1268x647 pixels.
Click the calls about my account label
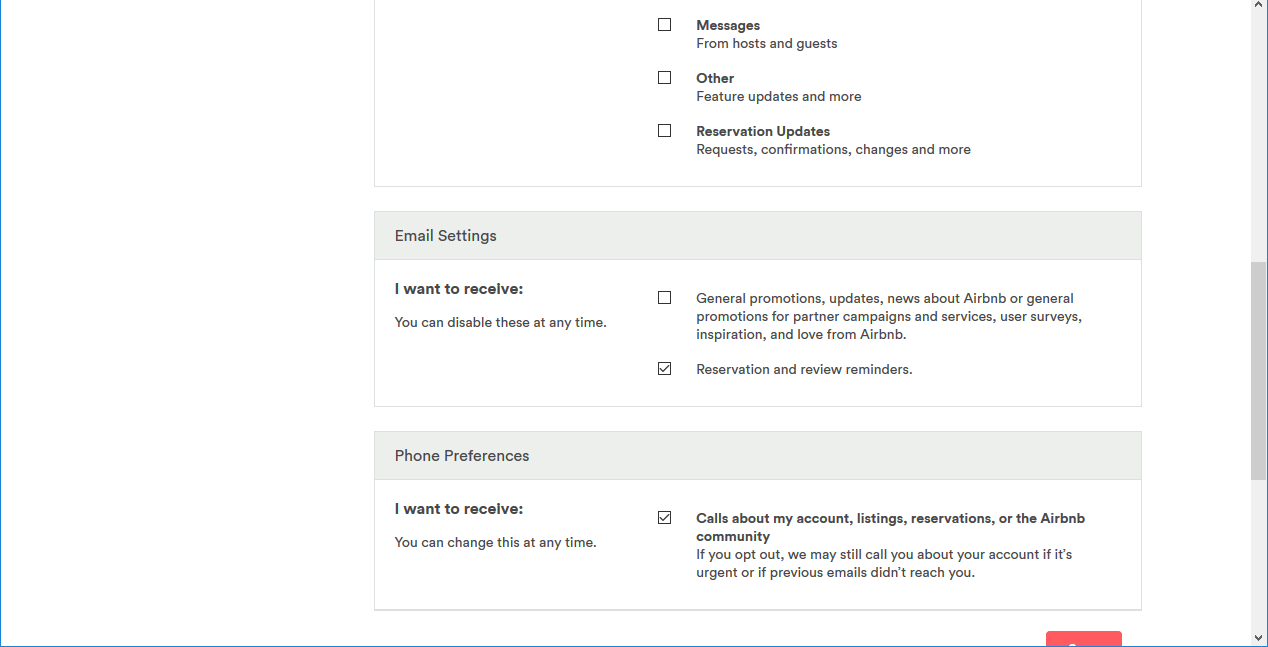pyautogui.click(x=890, y=527)
